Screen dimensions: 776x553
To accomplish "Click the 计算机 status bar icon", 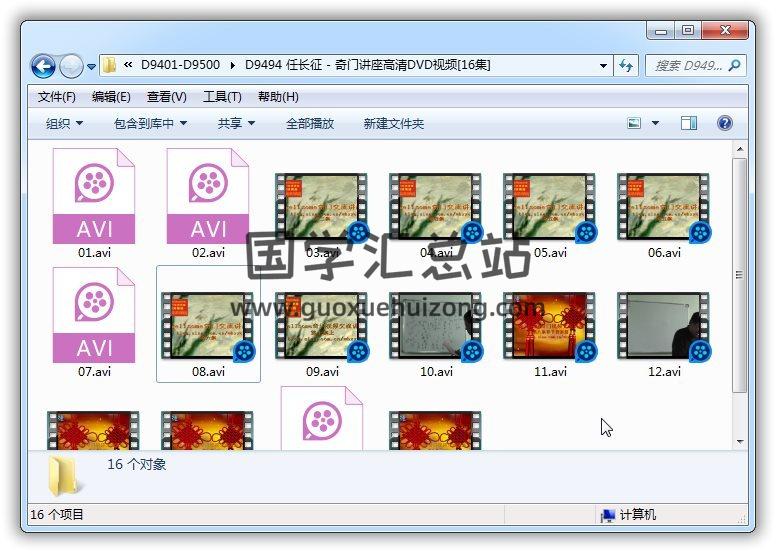I will pyautogui.click(x=608, y=515).
